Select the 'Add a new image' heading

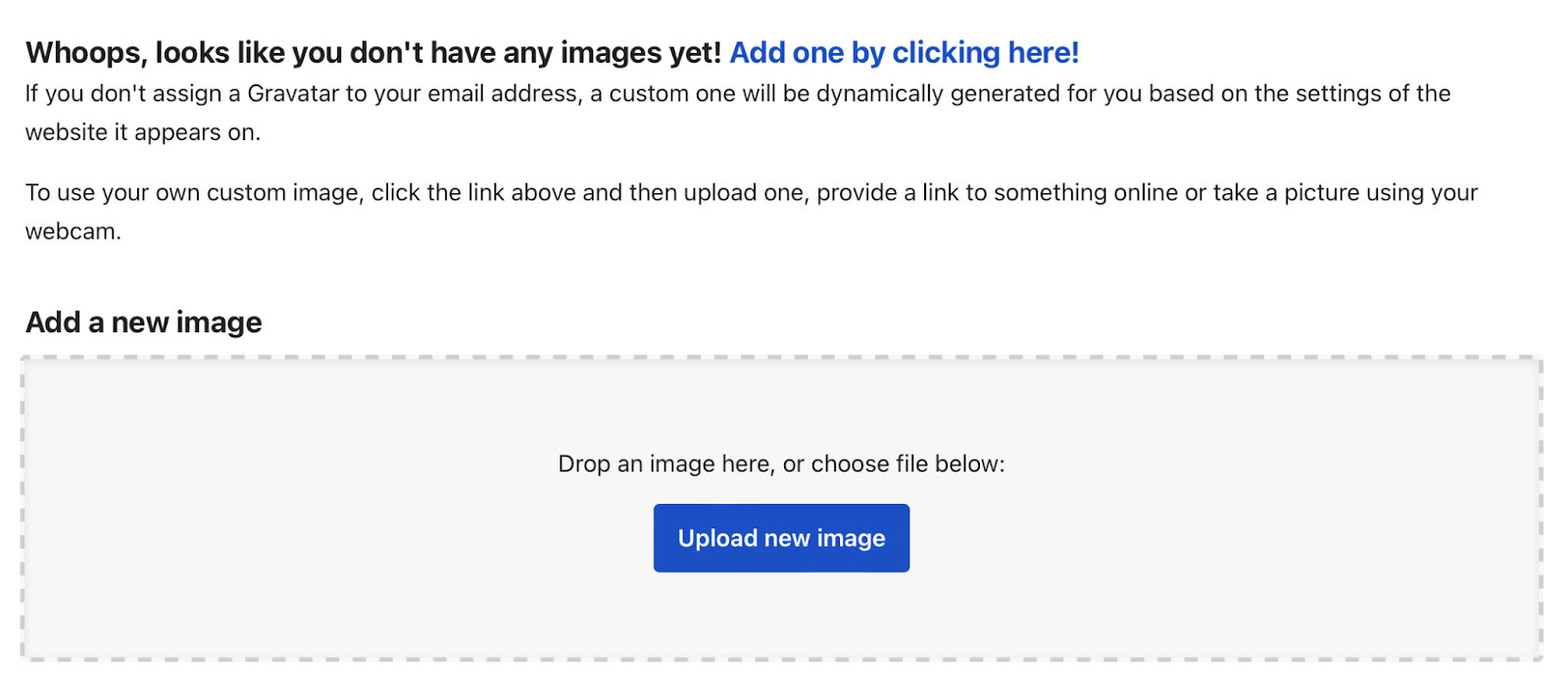click(144, 322)
